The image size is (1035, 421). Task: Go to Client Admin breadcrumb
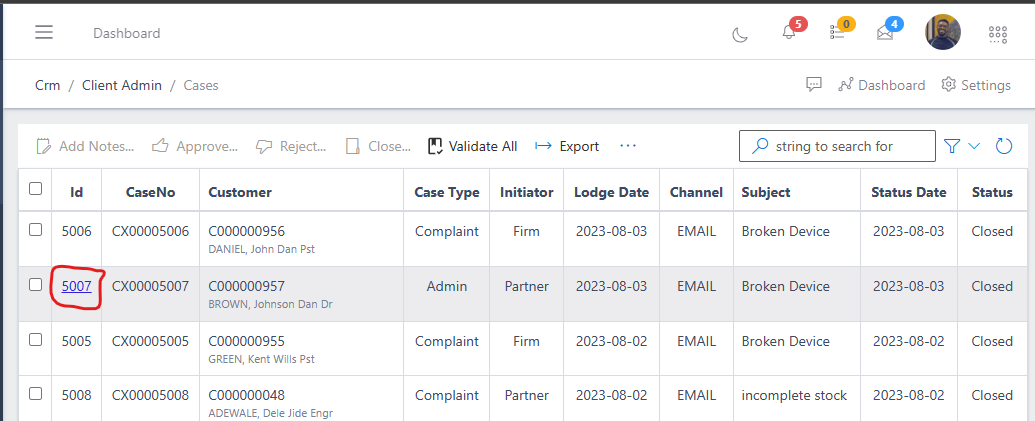(x=121, y=85)
